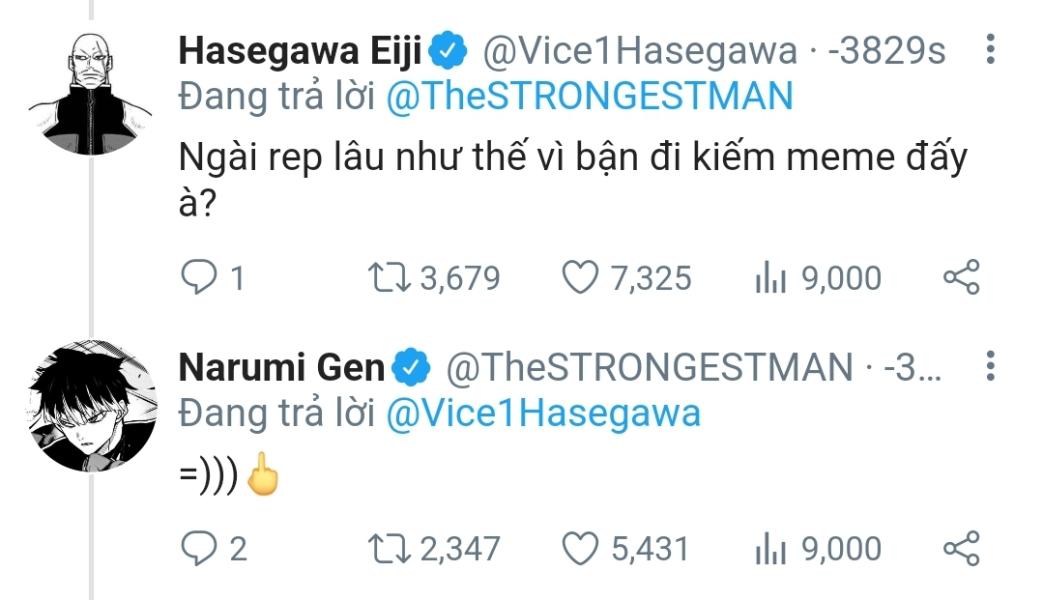Share Hasegawa Eiji's tweet
Screen dimensions: 1043x600
click(962, 277)
